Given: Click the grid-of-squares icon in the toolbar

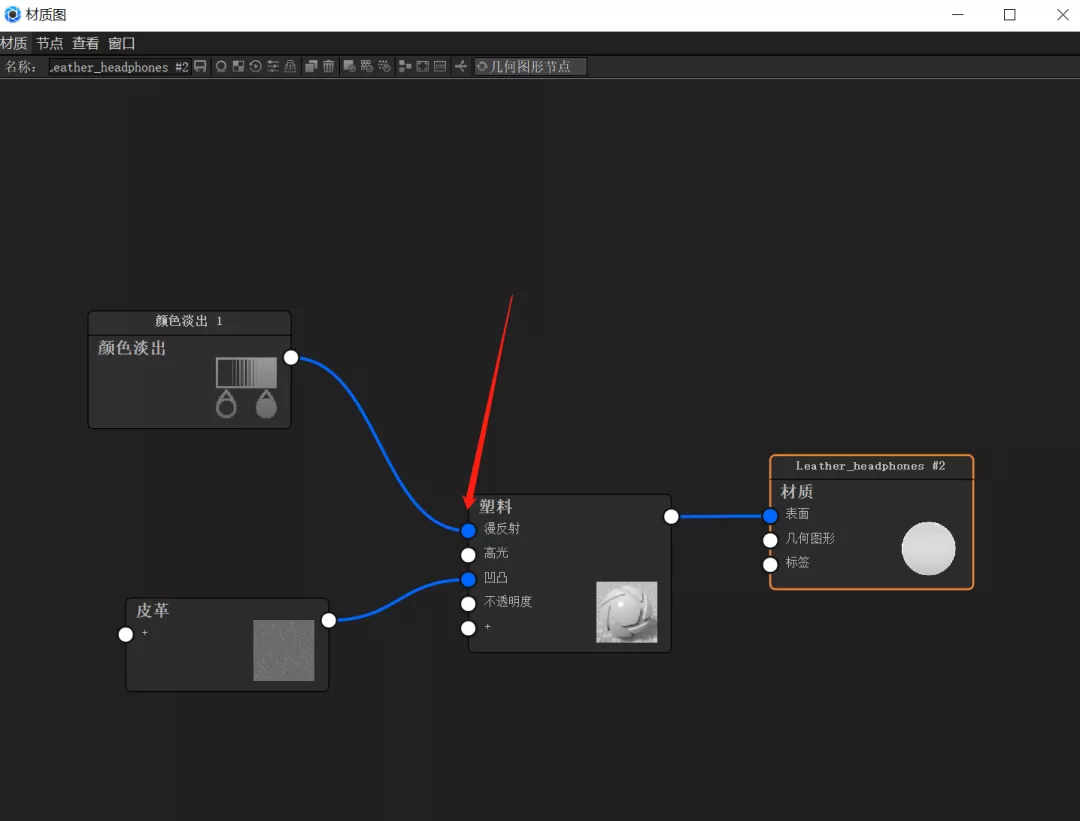Looking at the screenshot, I should (366, 66).
